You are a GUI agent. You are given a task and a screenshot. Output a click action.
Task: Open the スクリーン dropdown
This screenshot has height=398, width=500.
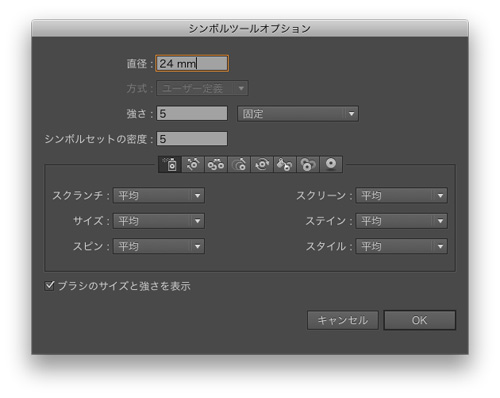(x=402, y=195)
